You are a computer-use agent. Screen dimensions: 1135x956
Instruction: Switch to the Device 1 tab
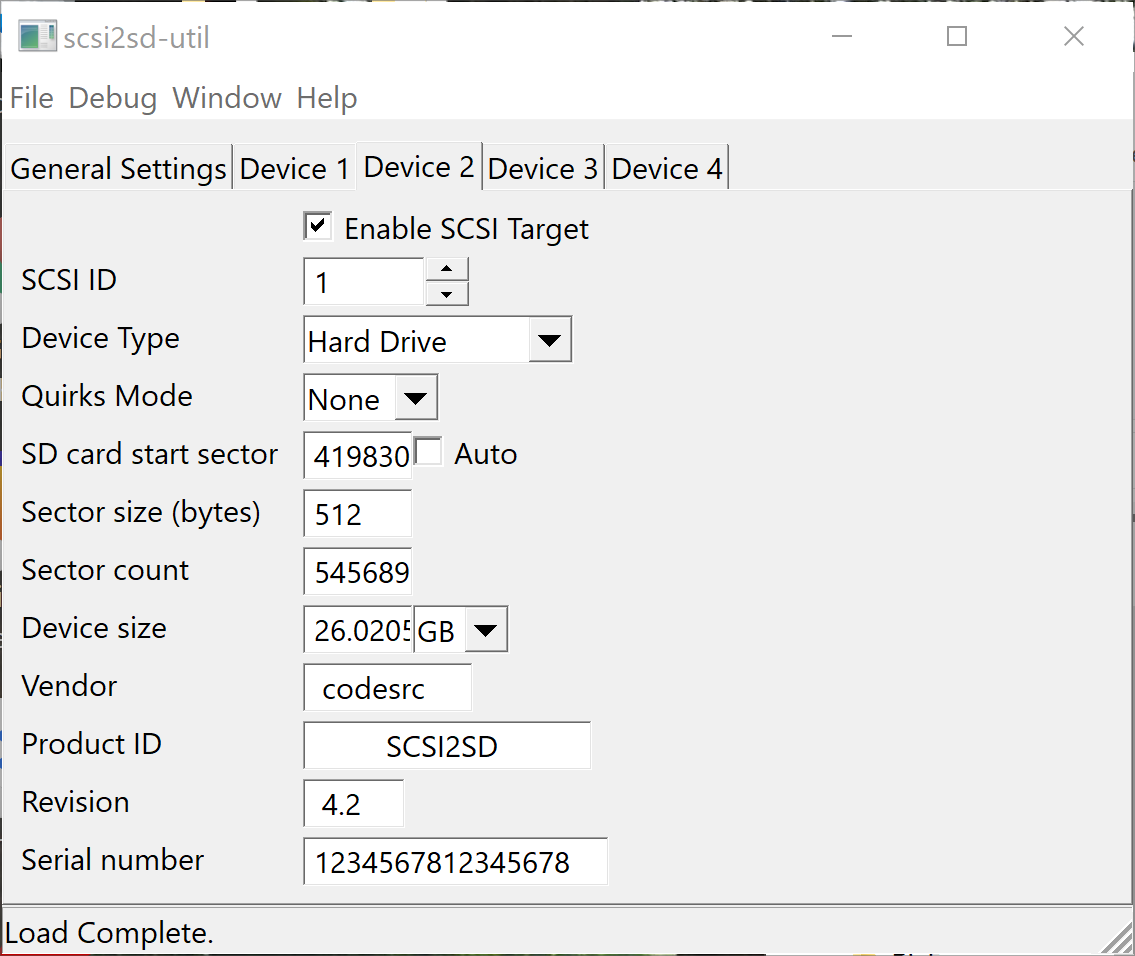pos(295,168)
